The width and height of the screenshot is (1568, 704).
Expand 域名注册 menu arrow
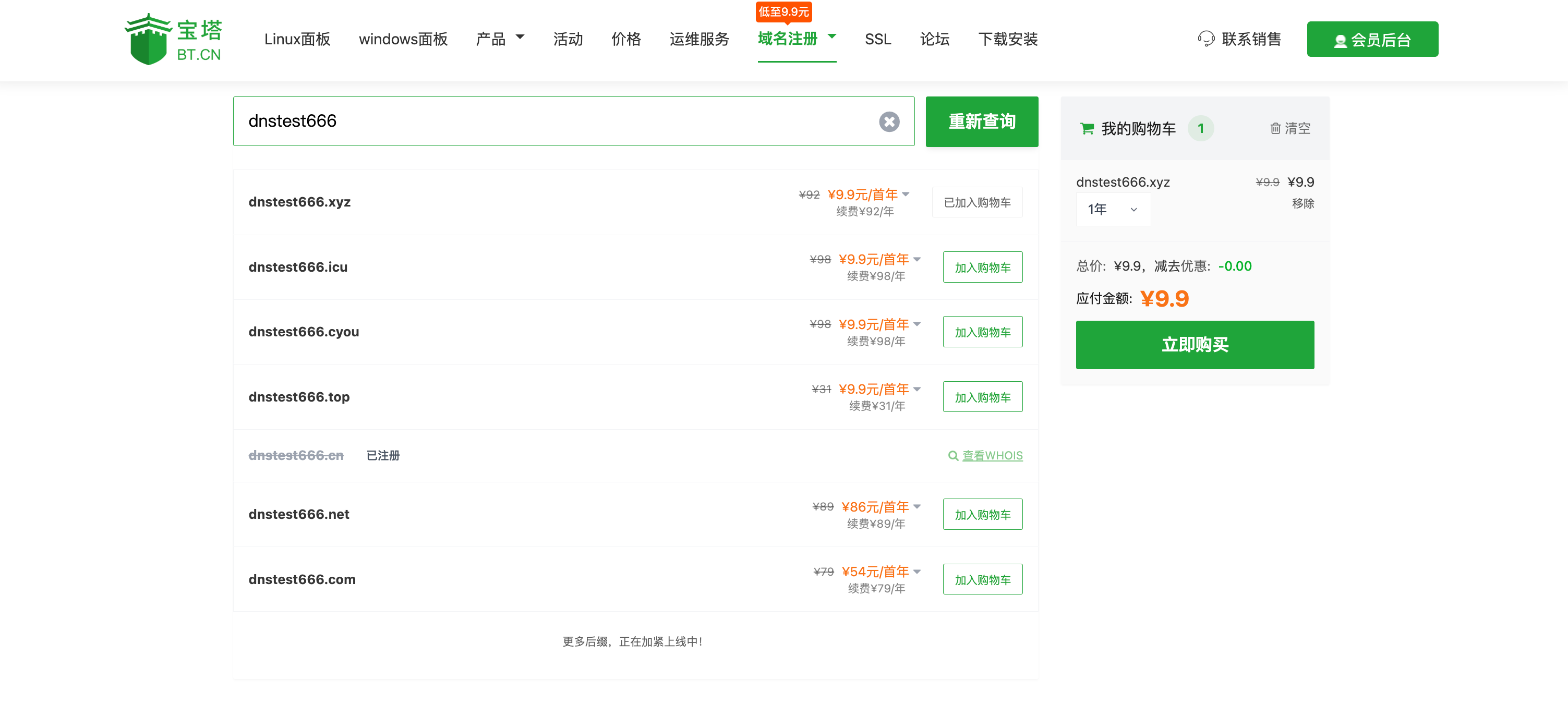[832, 37]
